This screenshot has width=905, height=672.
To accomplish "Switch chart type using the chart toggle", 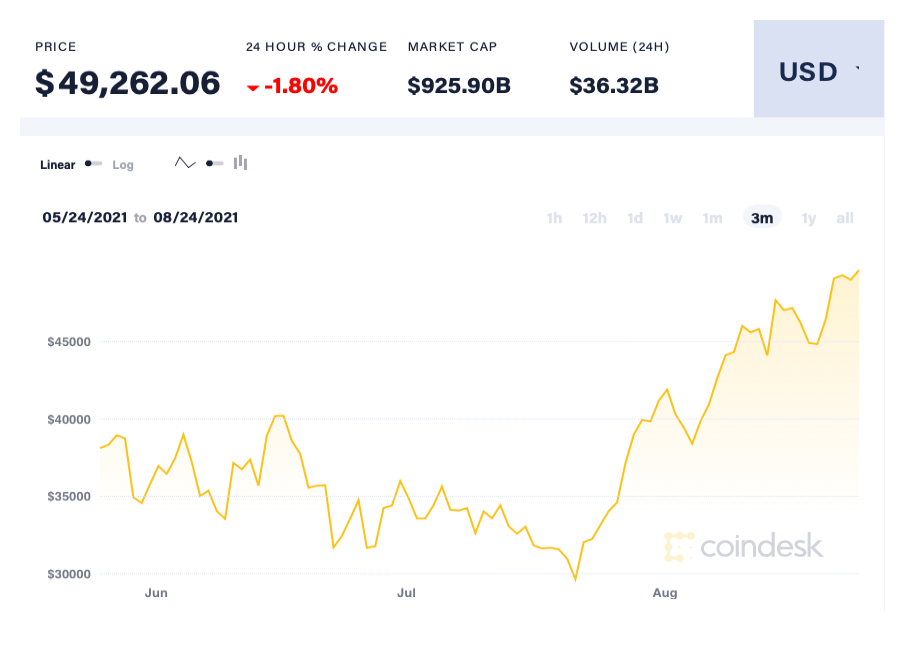I will [213, 163].
